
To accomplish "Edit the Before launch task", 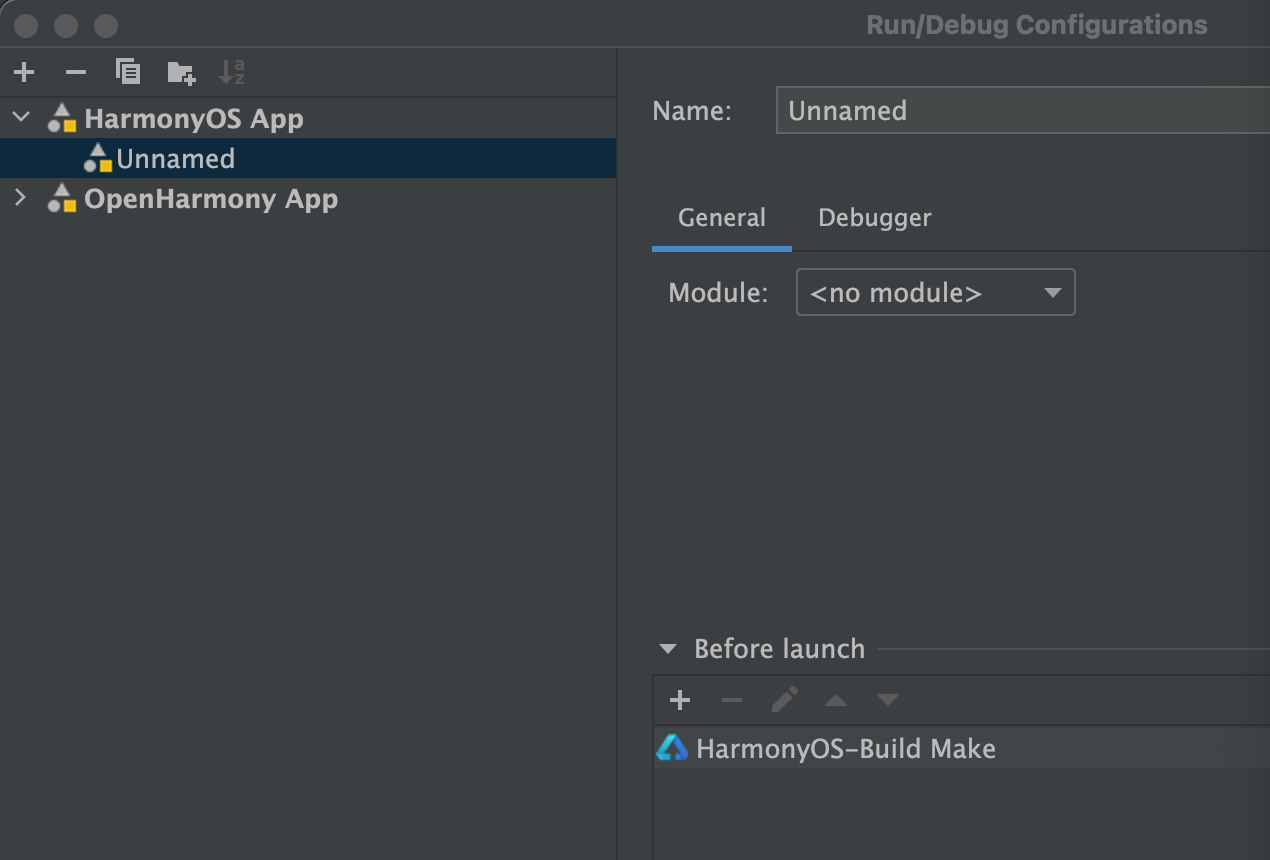I will click(x=785, y=699).
